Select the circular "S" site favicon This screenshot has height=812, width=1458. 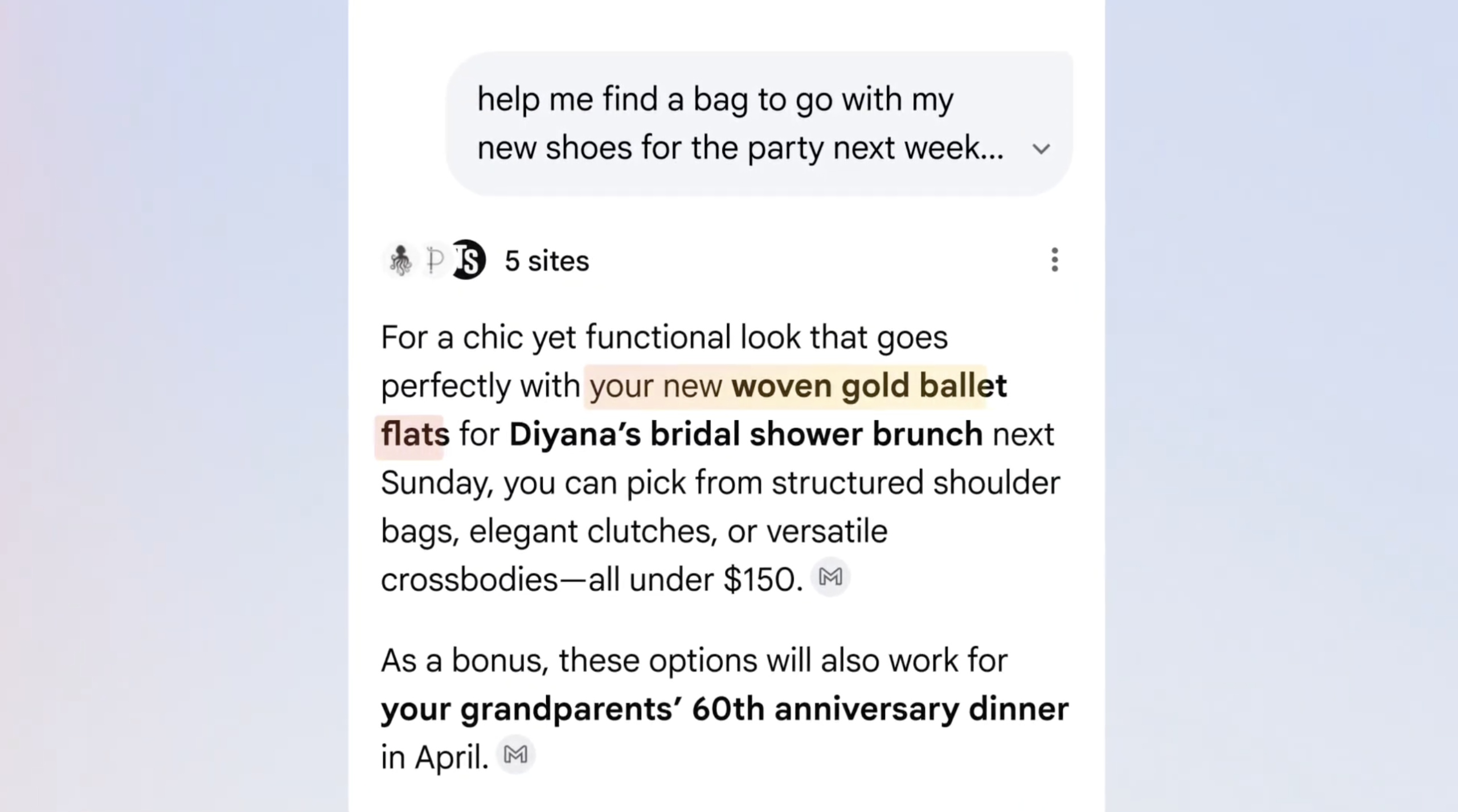pyautogui.click(x=468, y=261)
